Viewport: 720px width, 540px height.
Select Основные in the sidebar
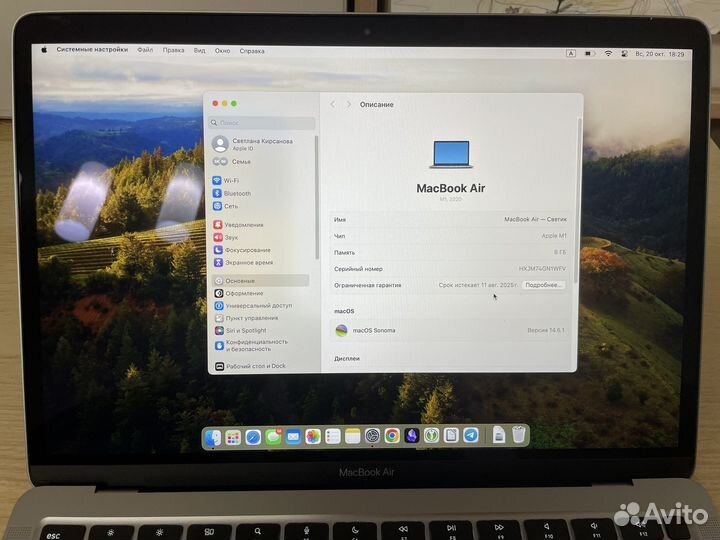click(260, 281)
